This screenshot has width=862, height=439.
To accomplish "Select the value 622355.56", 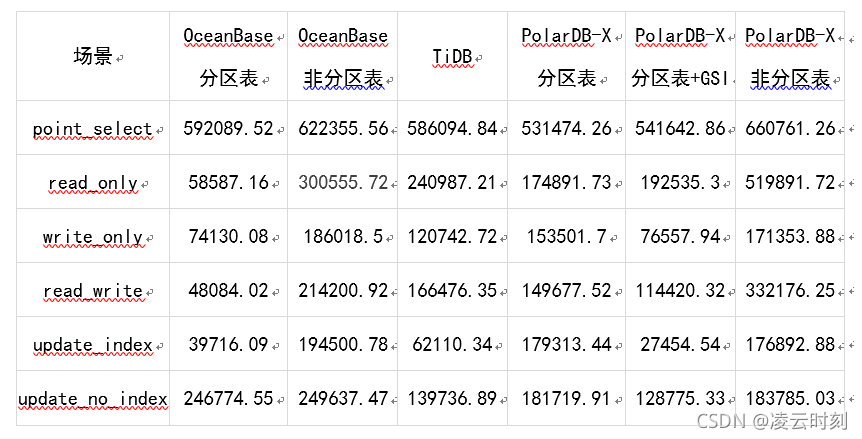I will 343,129.
